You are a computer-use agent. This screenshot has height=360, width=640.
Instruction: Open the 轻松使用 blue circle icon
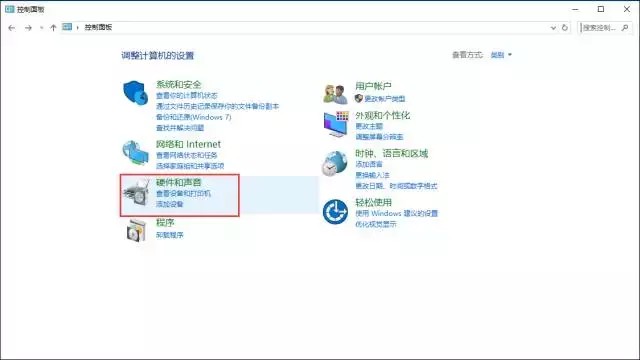pos(335,212)
